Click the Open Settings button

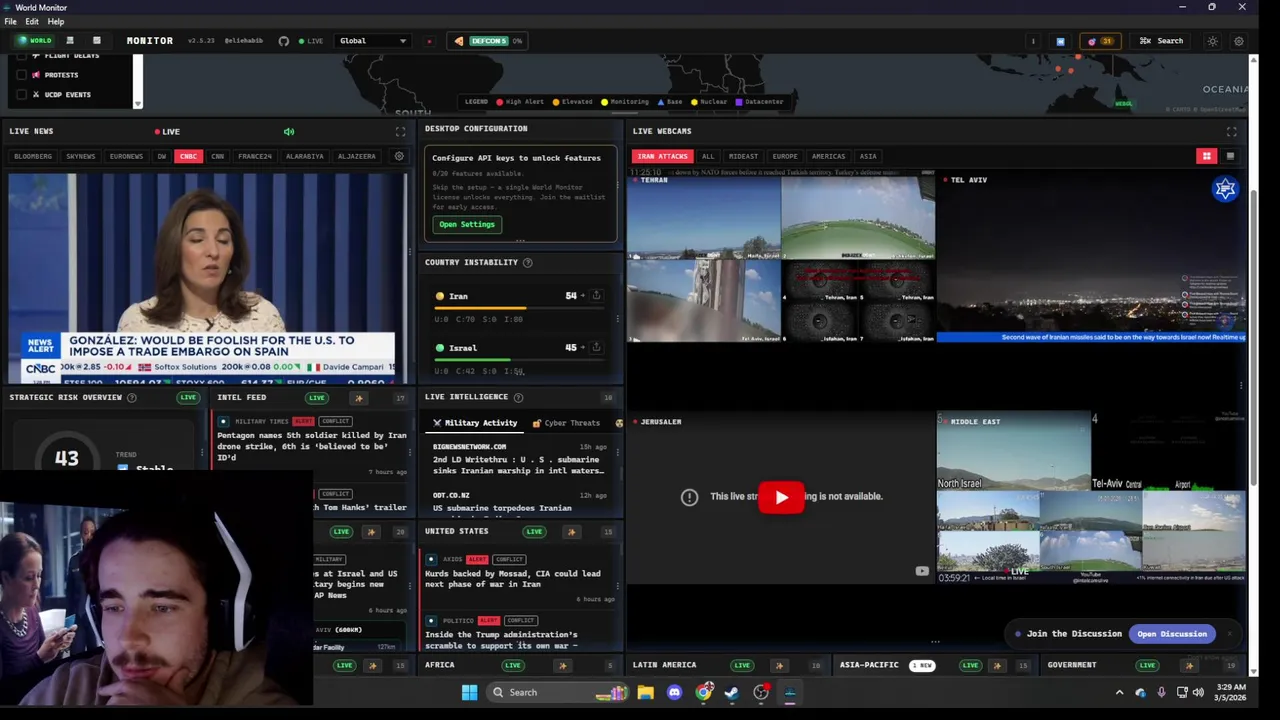467,224
